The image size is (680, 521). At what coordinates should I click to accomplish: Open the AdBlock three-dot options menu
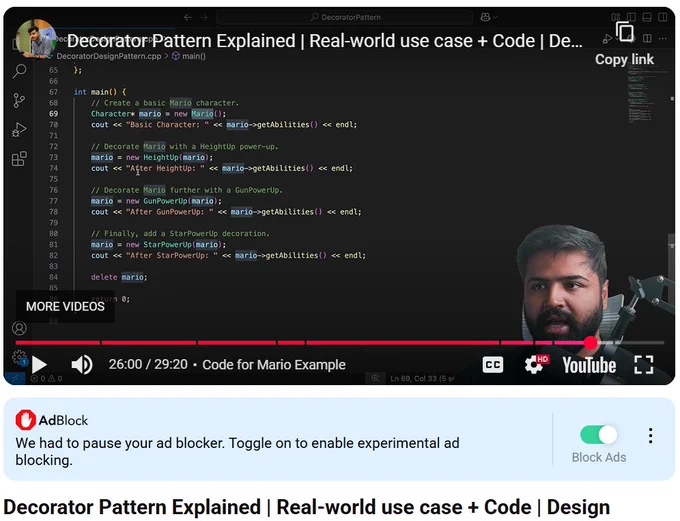tap(651, 435)
